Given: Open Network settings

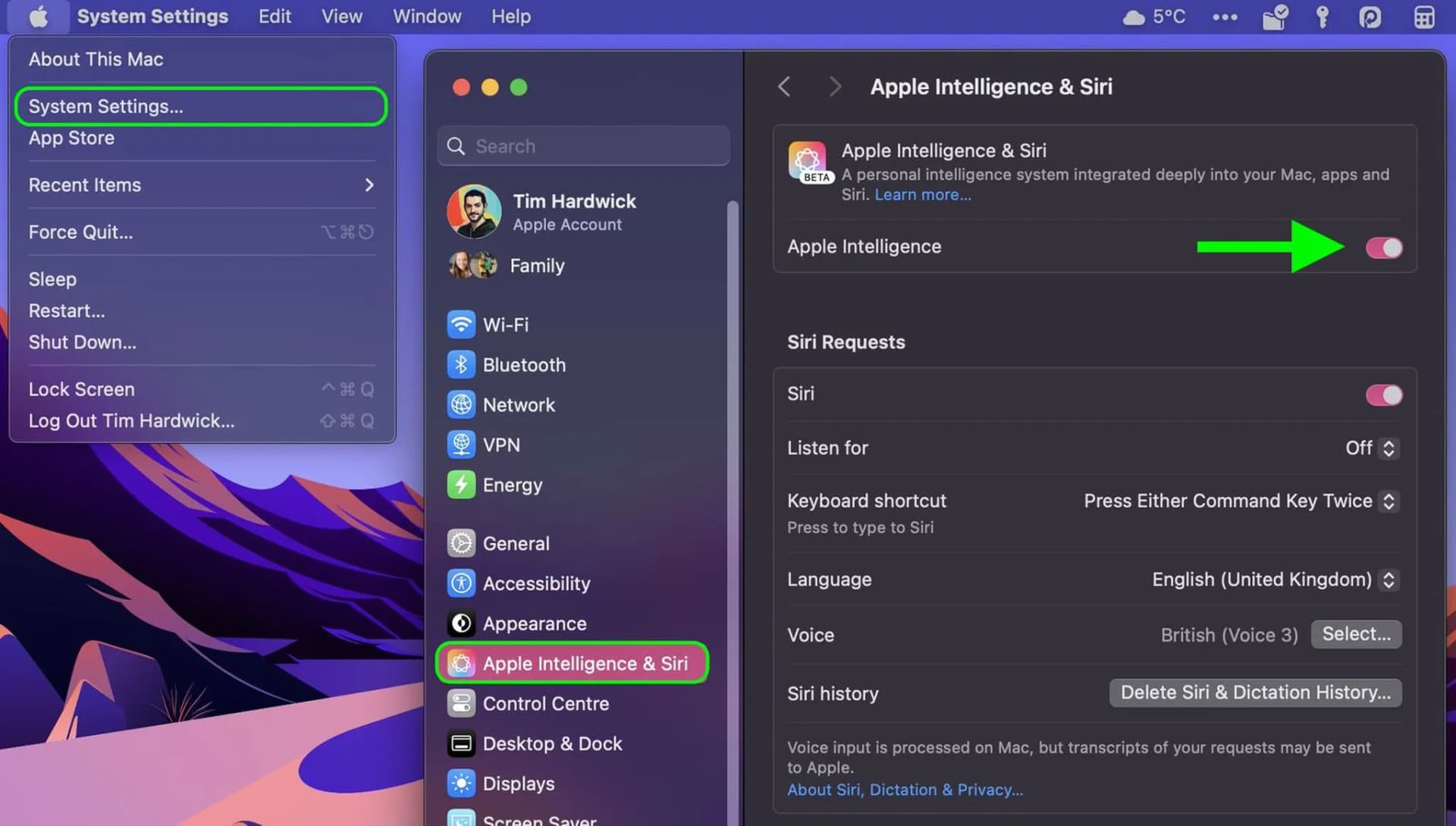Looking at the screenshot, I should [519, 404].
